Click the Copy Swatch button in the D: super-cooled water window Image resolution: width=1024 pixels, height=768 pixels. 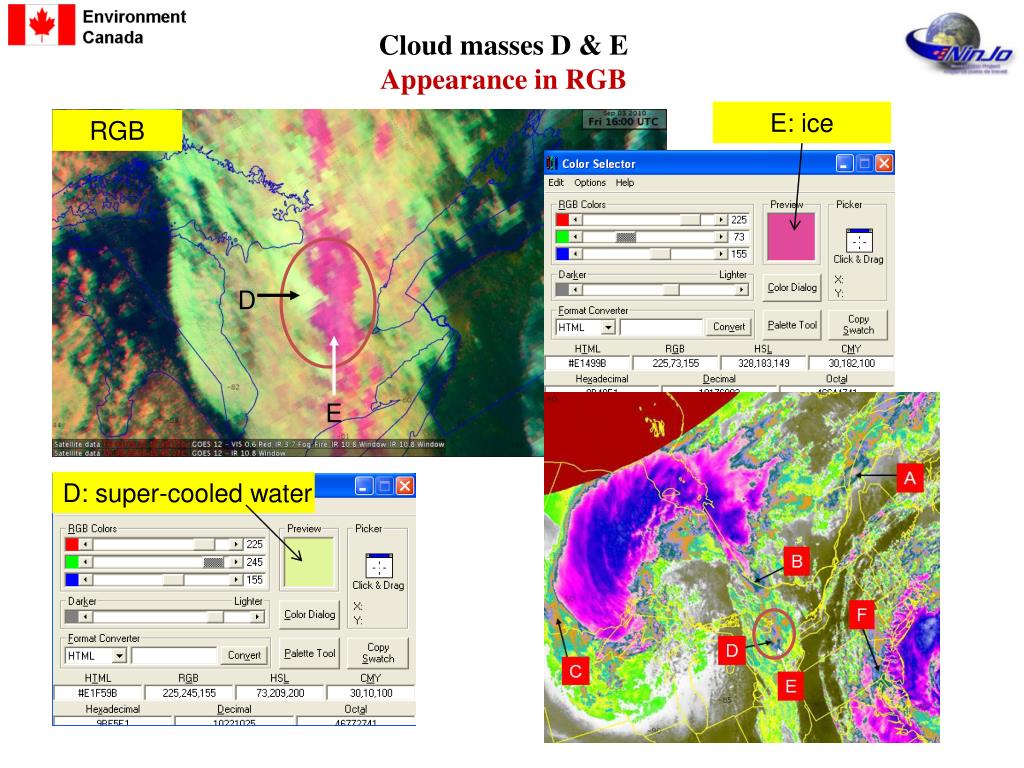(x=378, y=654)
